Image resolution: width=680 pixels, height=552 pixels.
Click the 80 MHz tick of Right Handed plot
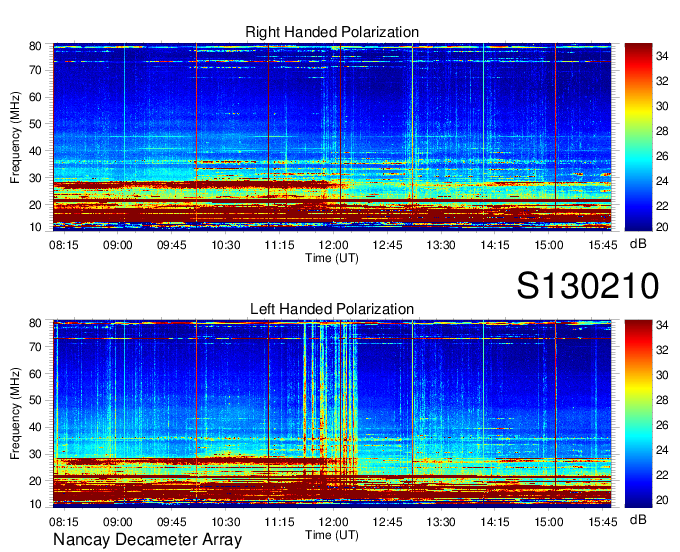coord(35,46)
